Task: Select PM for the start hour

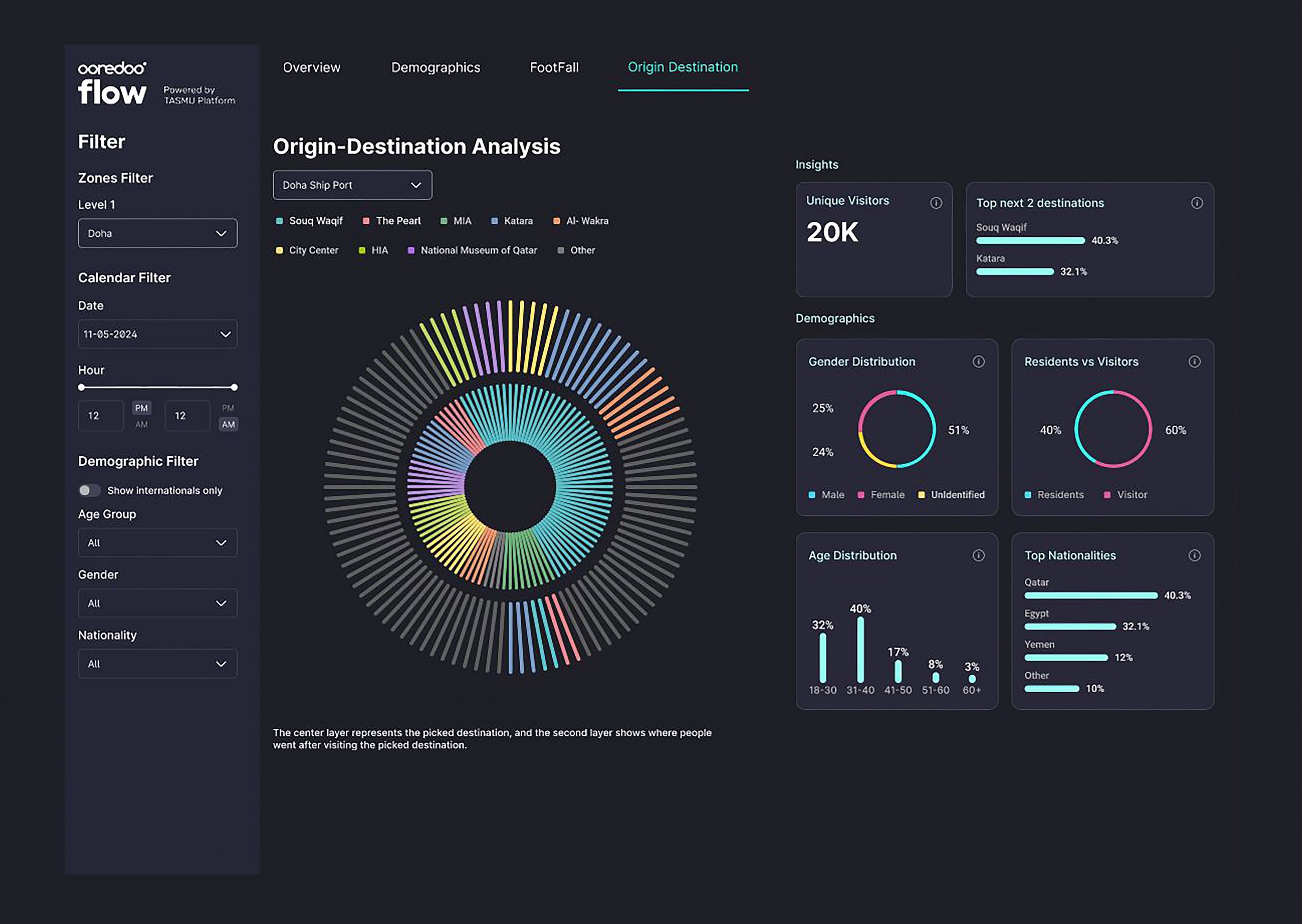Action: tap(142, 408)
